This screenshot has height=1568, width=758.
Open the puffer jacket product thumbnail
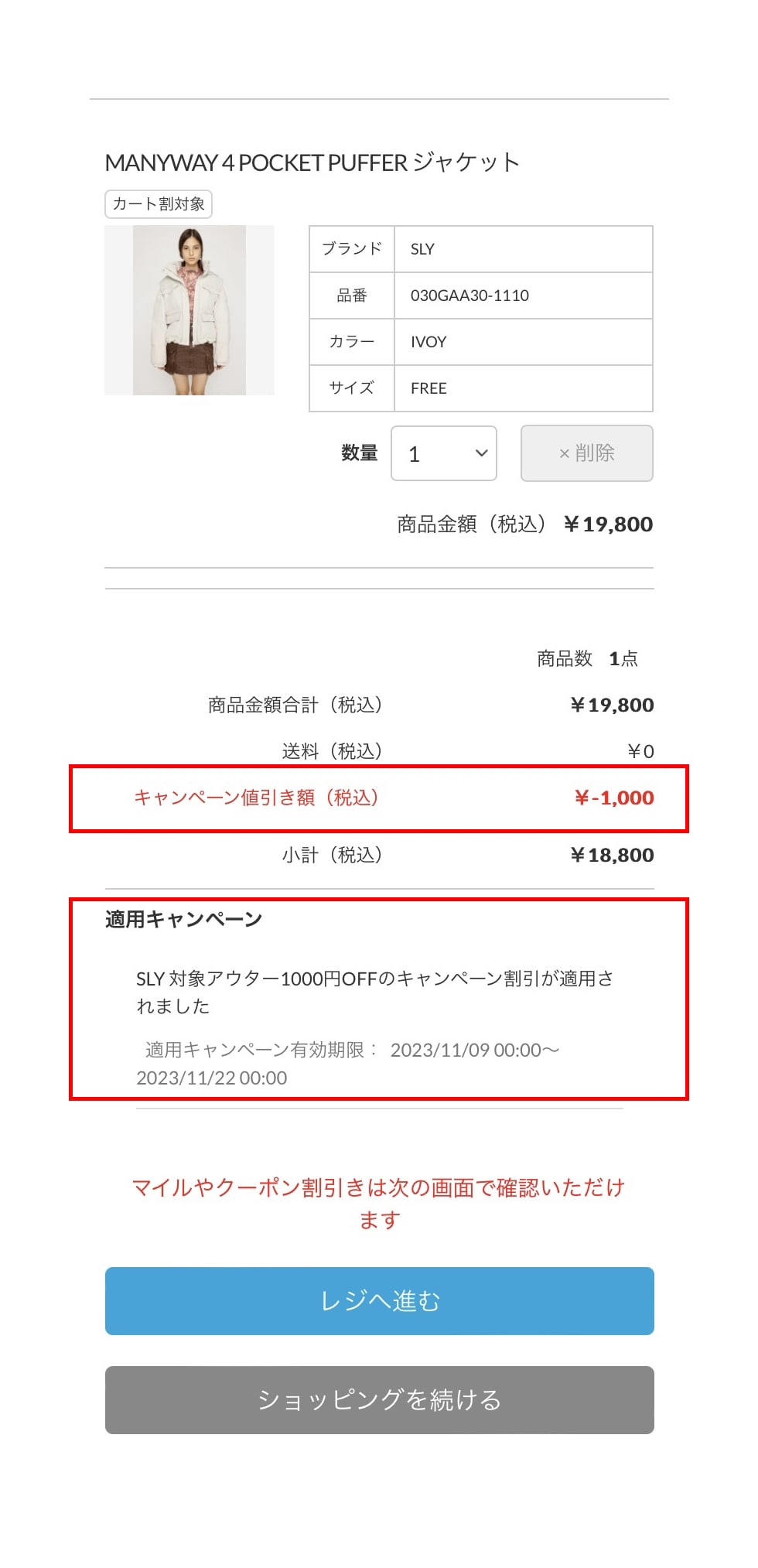click(189, 310)
